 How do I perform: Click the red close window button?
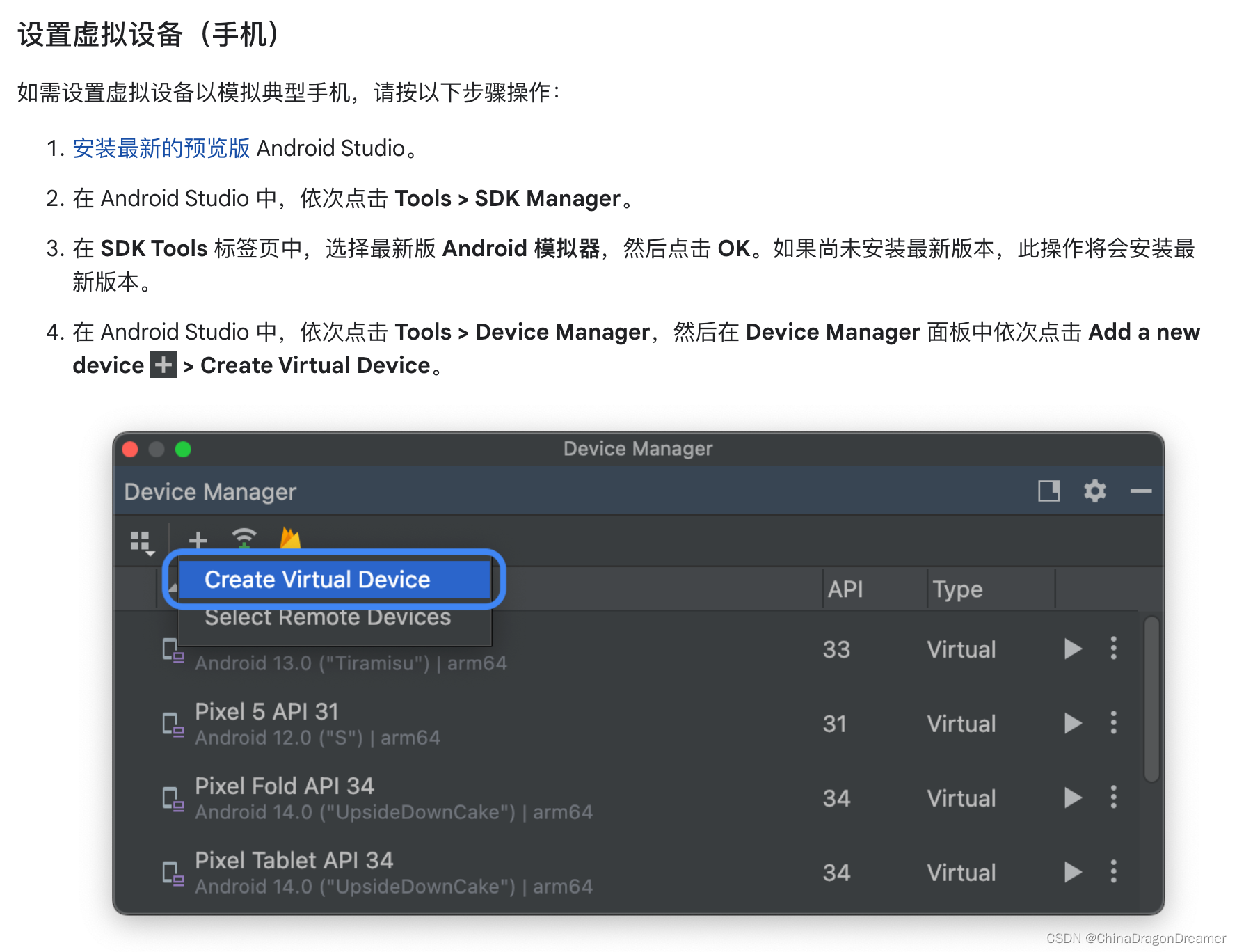(130, 449)
